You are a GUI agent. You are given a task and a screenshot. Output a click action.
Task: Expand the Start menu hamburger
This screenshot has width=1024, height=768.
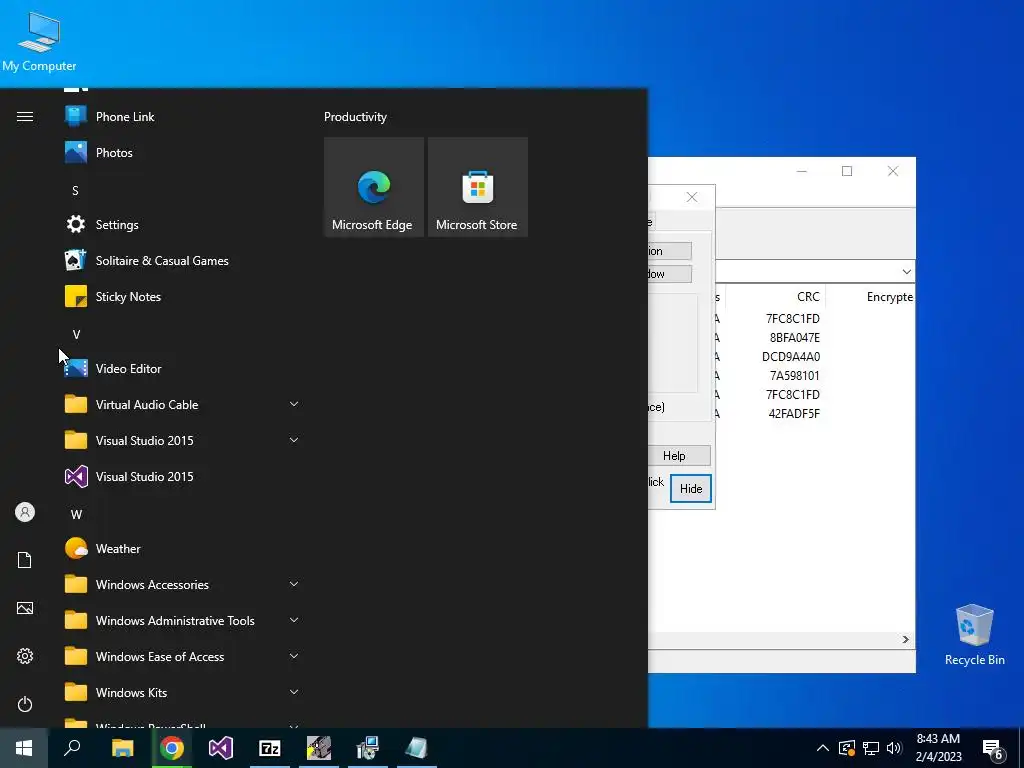pos(25,117)
